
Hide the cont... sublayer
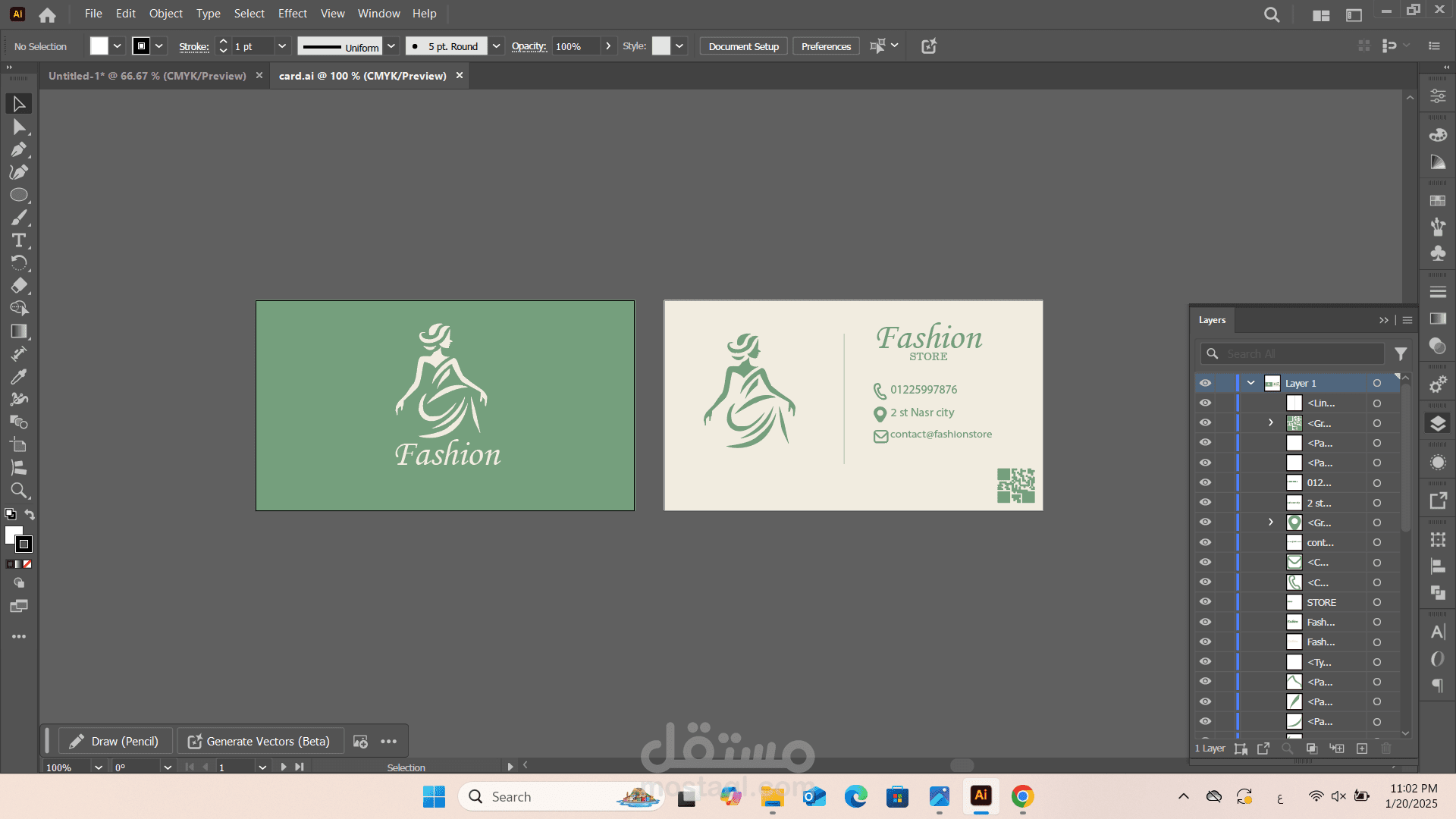tap(1205, 542)
